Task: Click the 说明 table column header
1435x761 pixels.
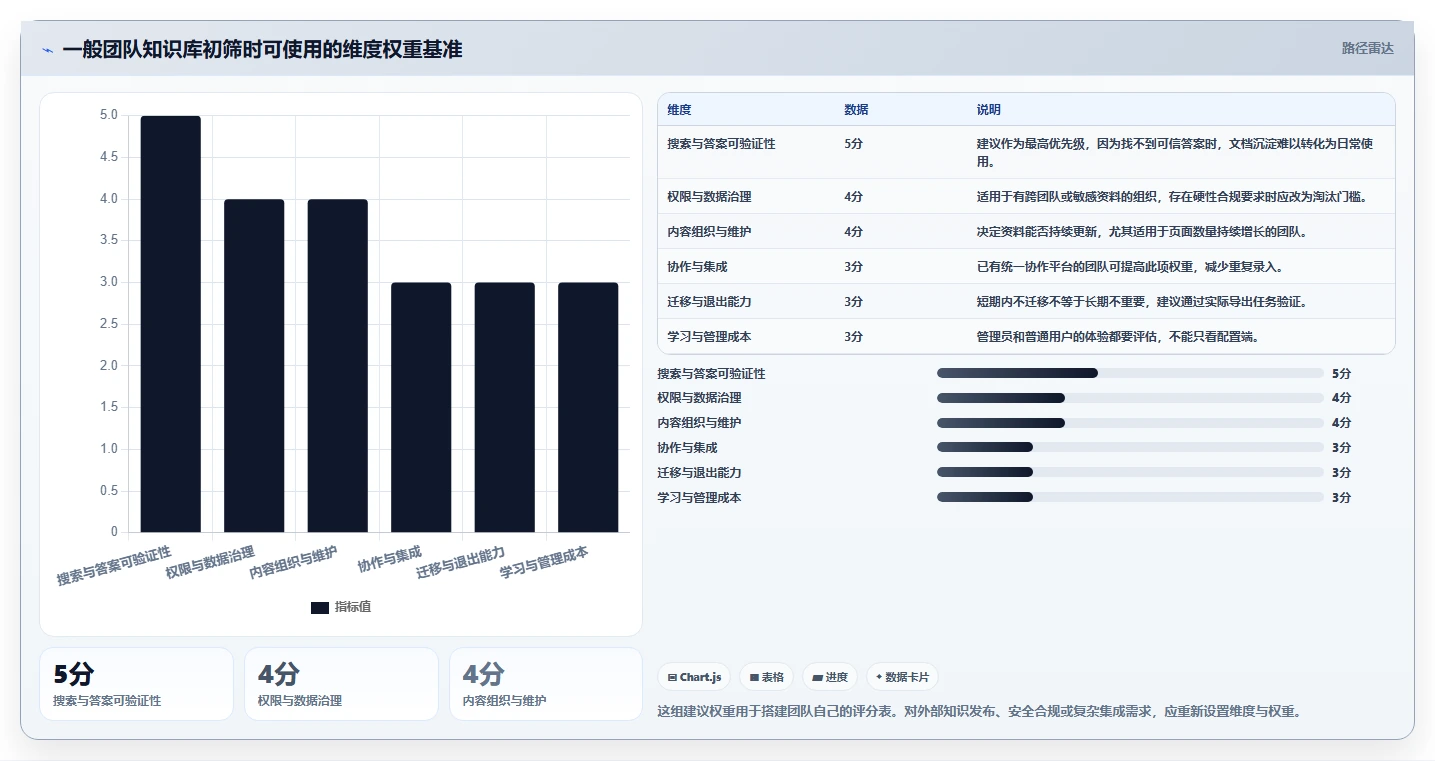Action: point(988,110)
